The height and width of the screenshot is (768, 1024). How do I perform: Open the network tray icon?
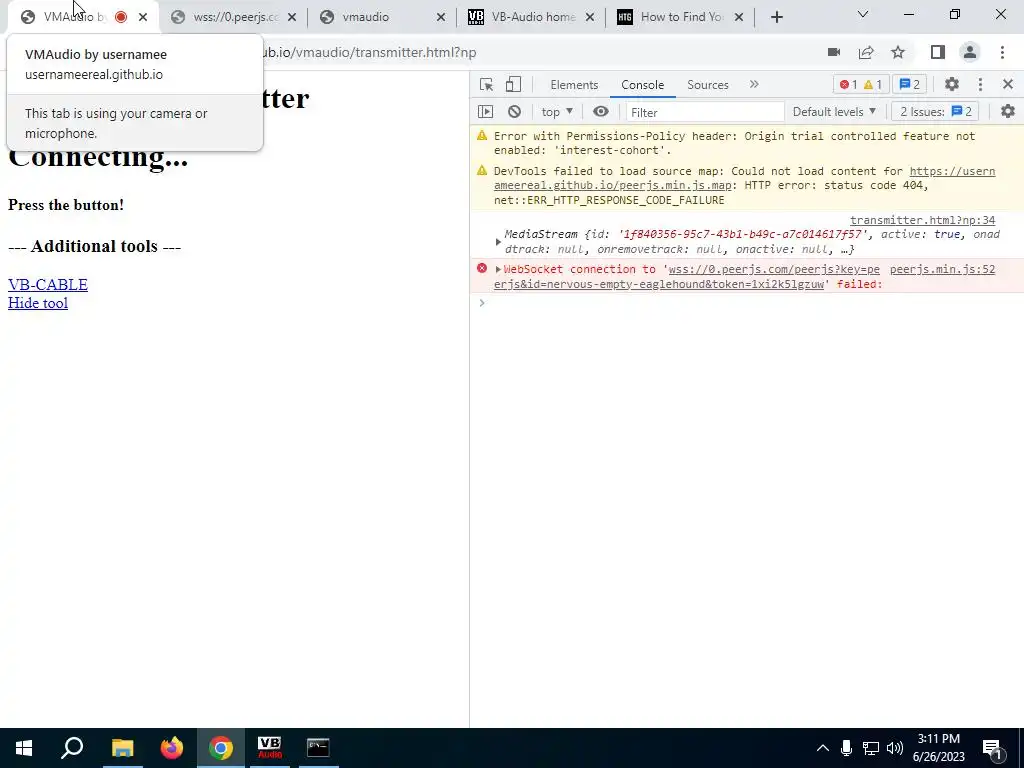coord(871,748)
